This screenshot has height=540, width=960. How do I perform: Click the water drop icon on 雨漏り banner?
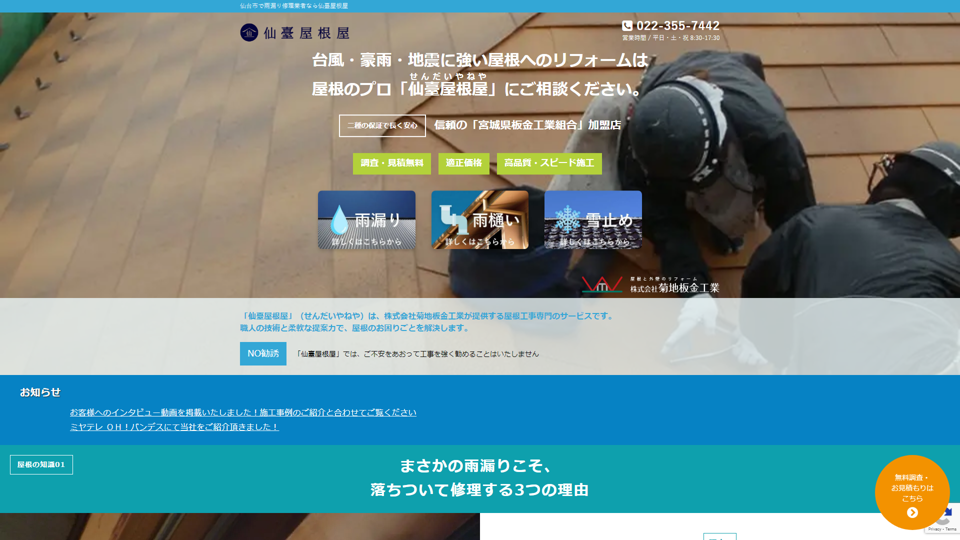tap(340, 220)
